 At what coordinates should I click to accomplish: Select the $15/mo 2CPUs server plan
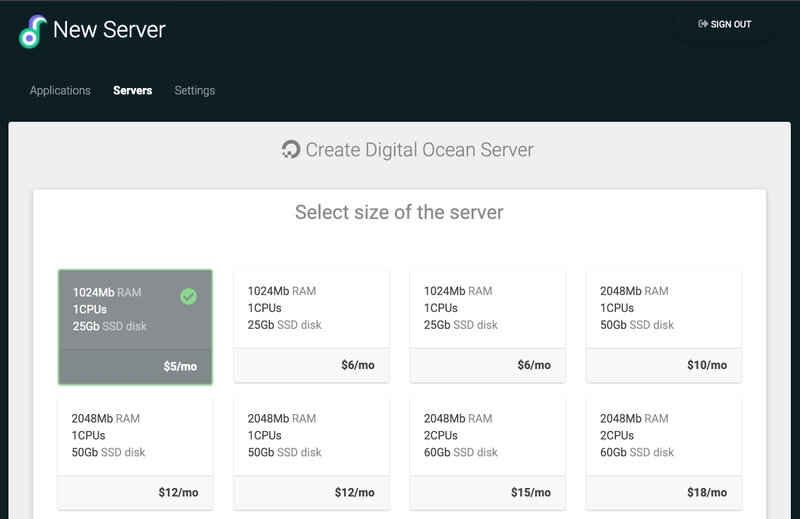pyautogui.click(x=487, y=453)
